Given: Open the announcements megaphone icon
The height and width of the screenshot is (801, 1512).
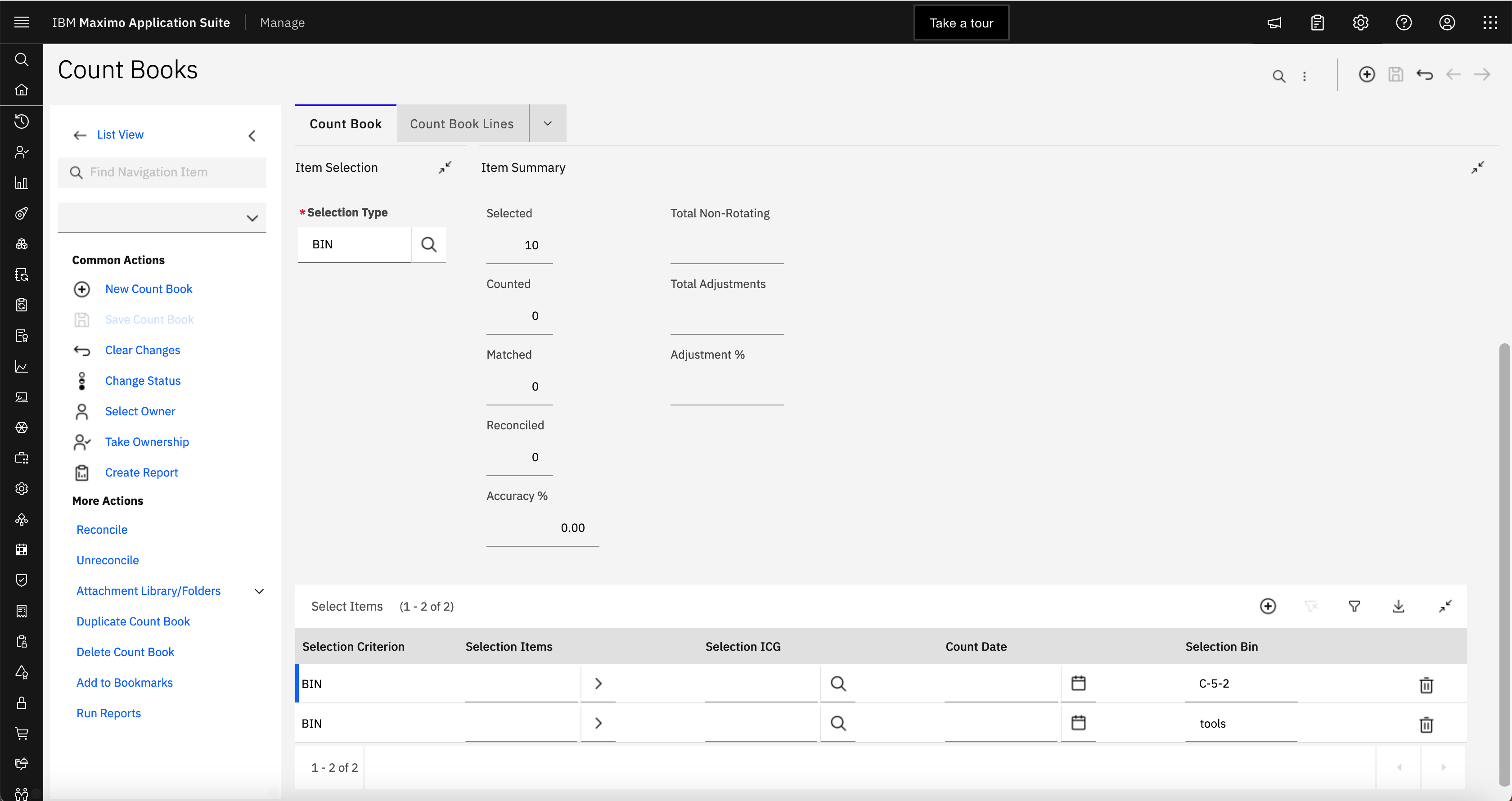Looking at the screenshot, I should pyautogui.click(x=1274, y=23).
